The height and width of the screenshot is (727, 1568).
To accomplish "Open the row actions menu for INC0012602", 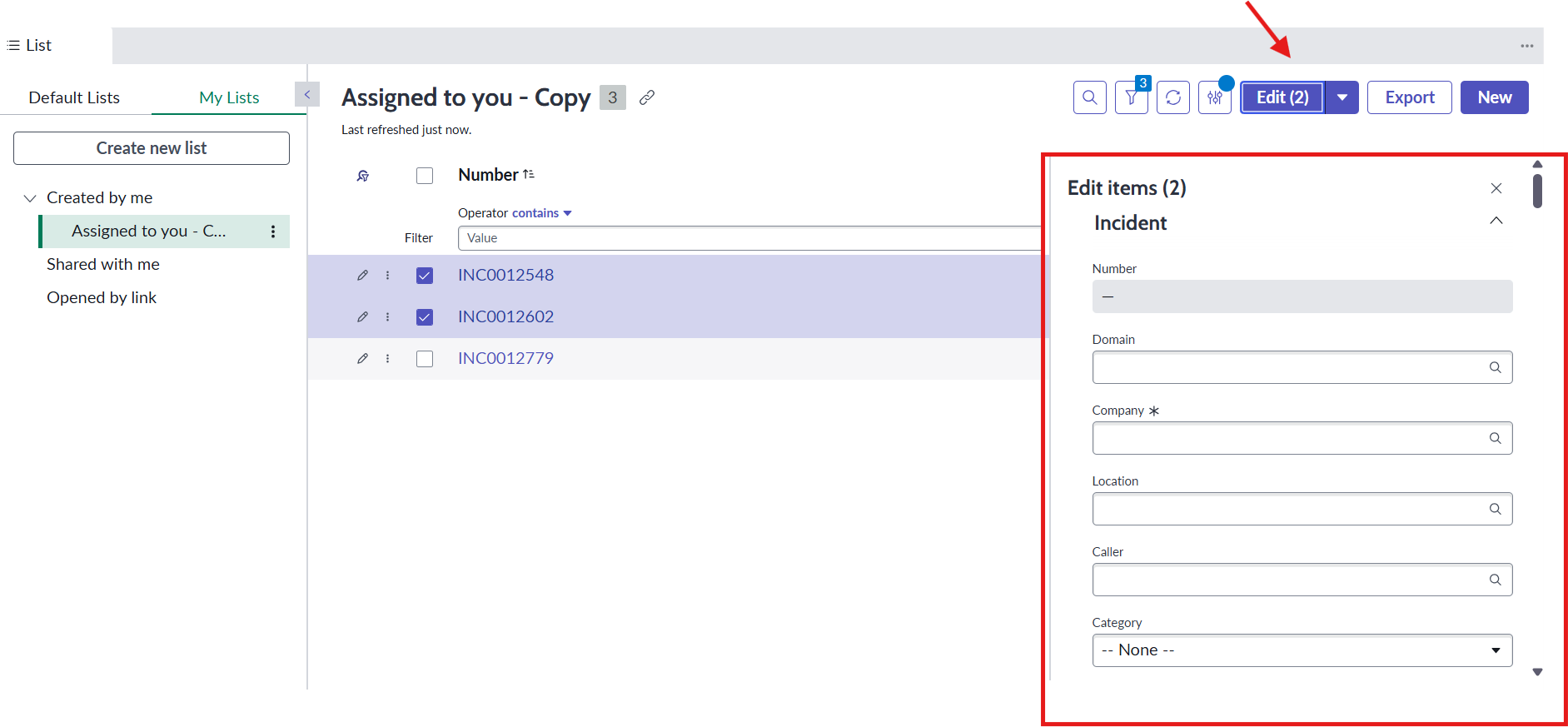I will [x=387, y=317].
